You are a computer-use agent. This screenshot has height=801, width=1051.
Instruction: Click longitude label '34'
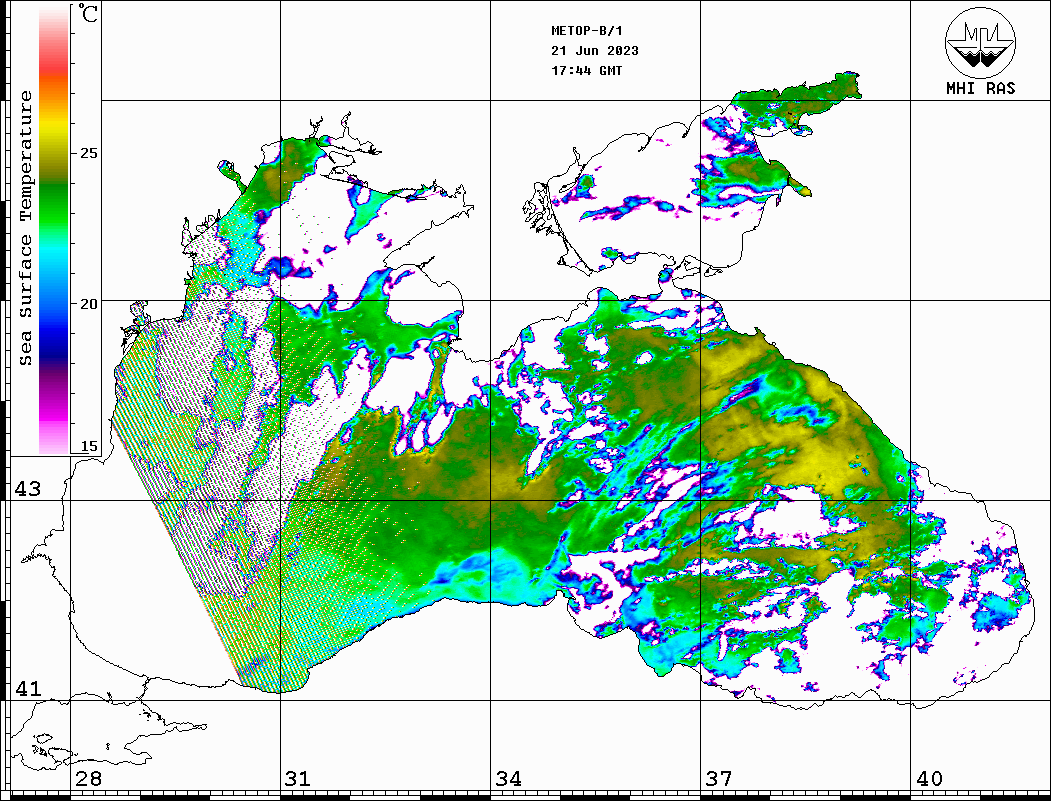pos(508,778)
